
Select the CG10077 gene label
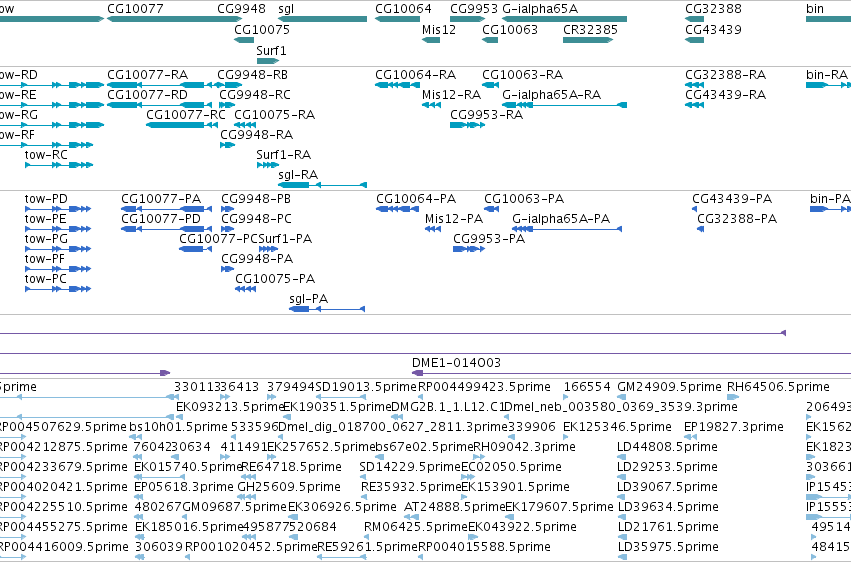135,9
